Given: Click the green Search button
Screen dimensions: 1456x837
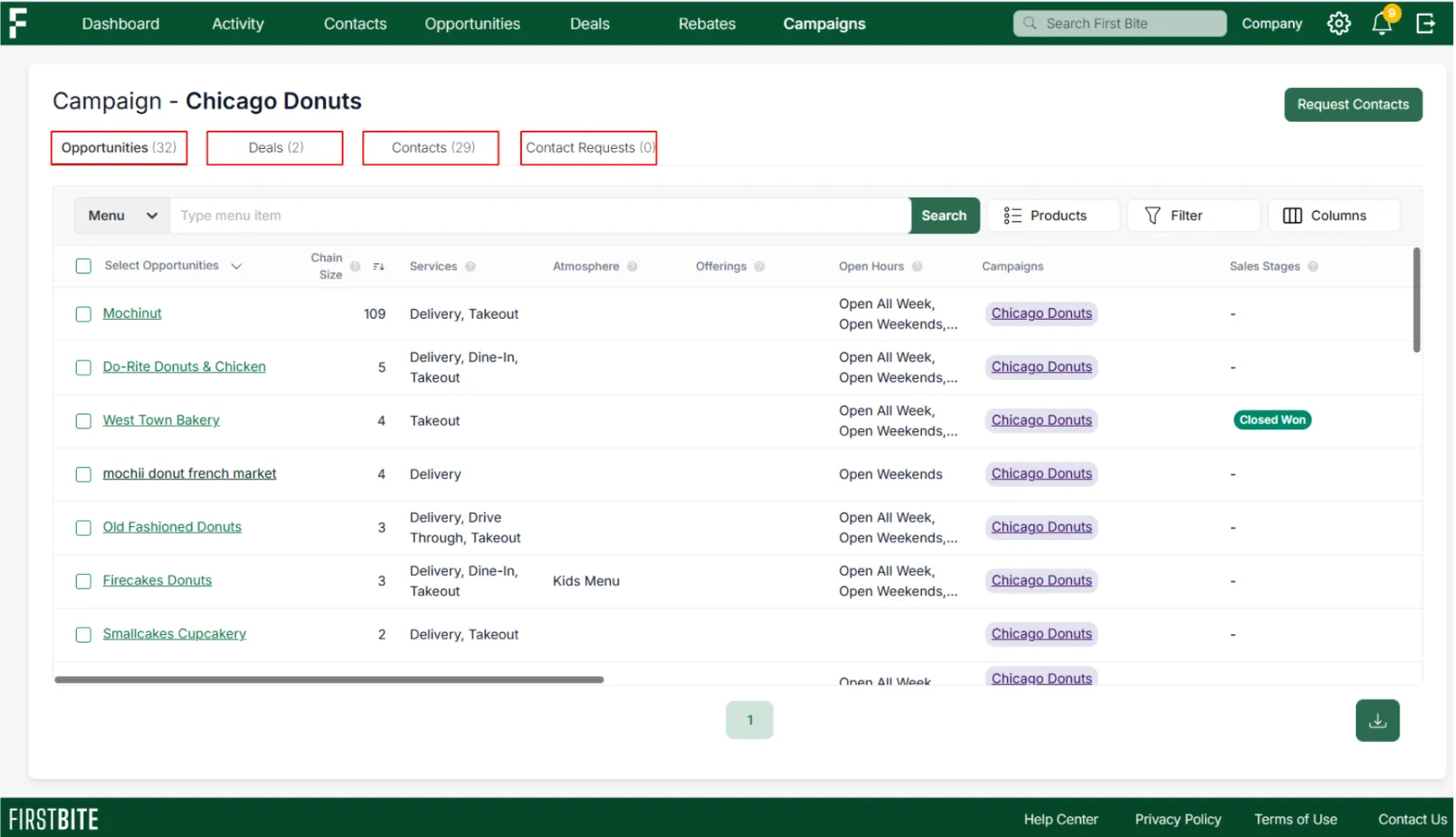Looking at the screenshot, I should [945, 216].
